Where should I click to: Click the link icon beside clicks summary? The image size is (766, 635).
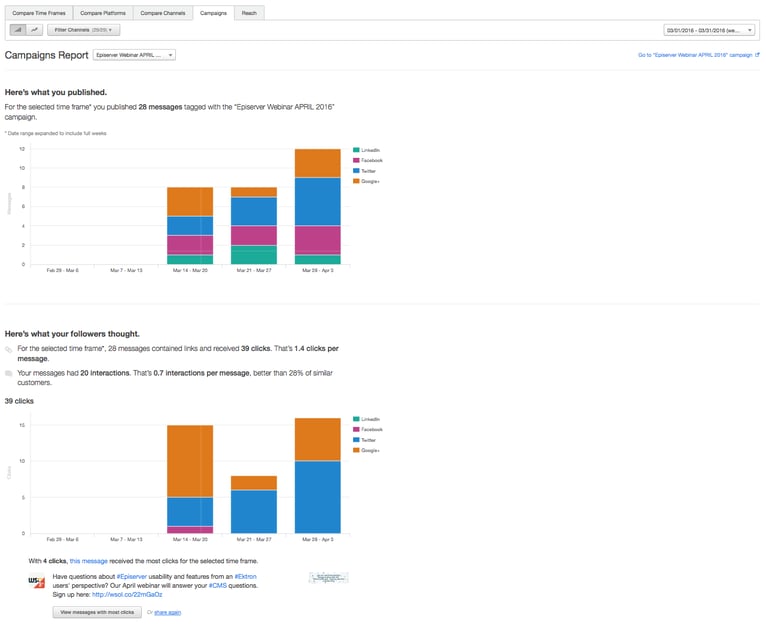tap(8, 349)
